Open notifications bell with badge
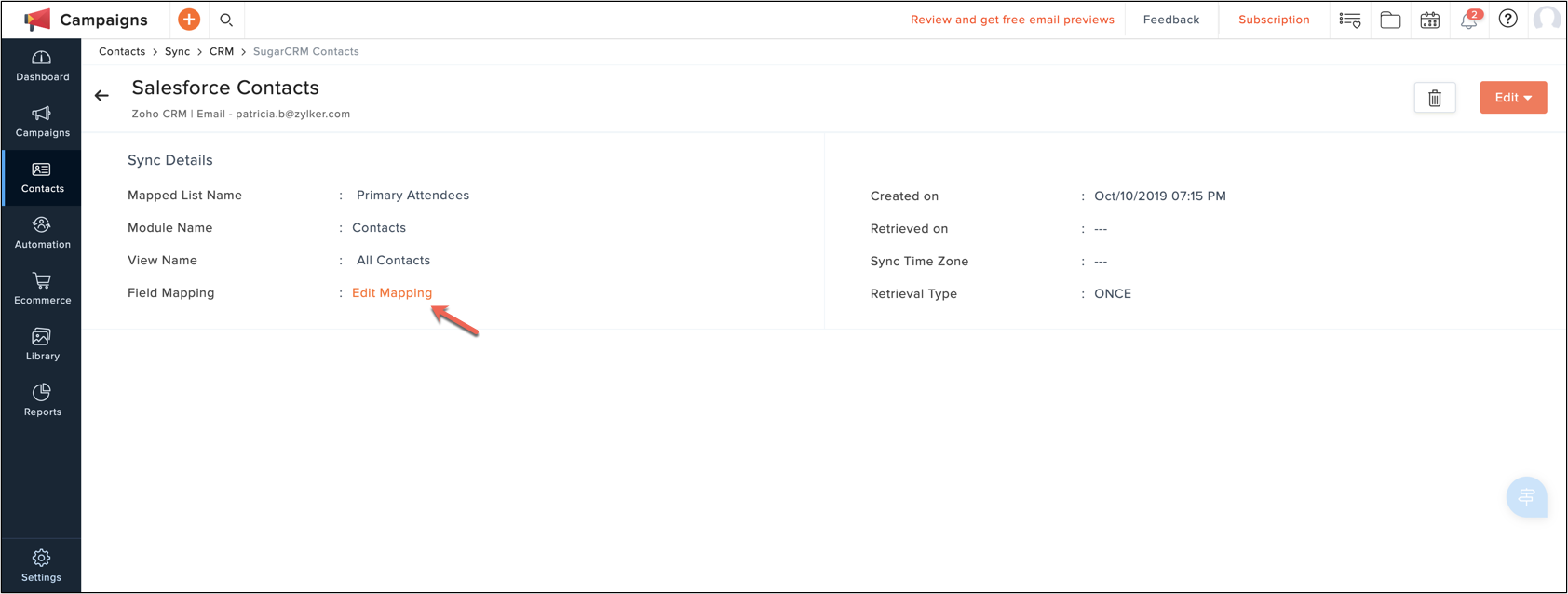 tap(1469, 20)
